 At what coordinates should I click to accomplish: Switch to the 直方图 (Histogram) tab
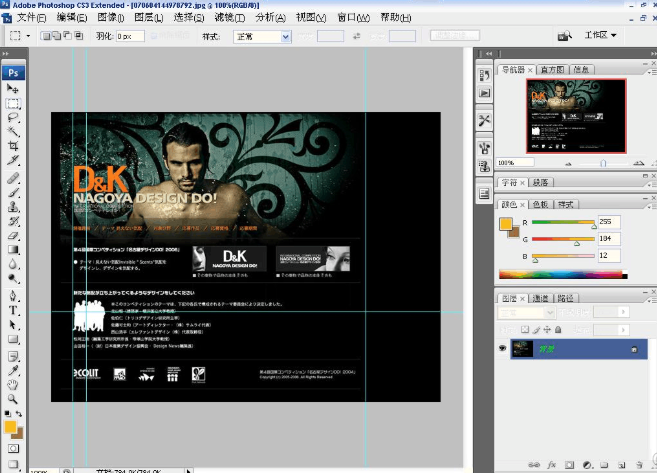click(551, 70)
